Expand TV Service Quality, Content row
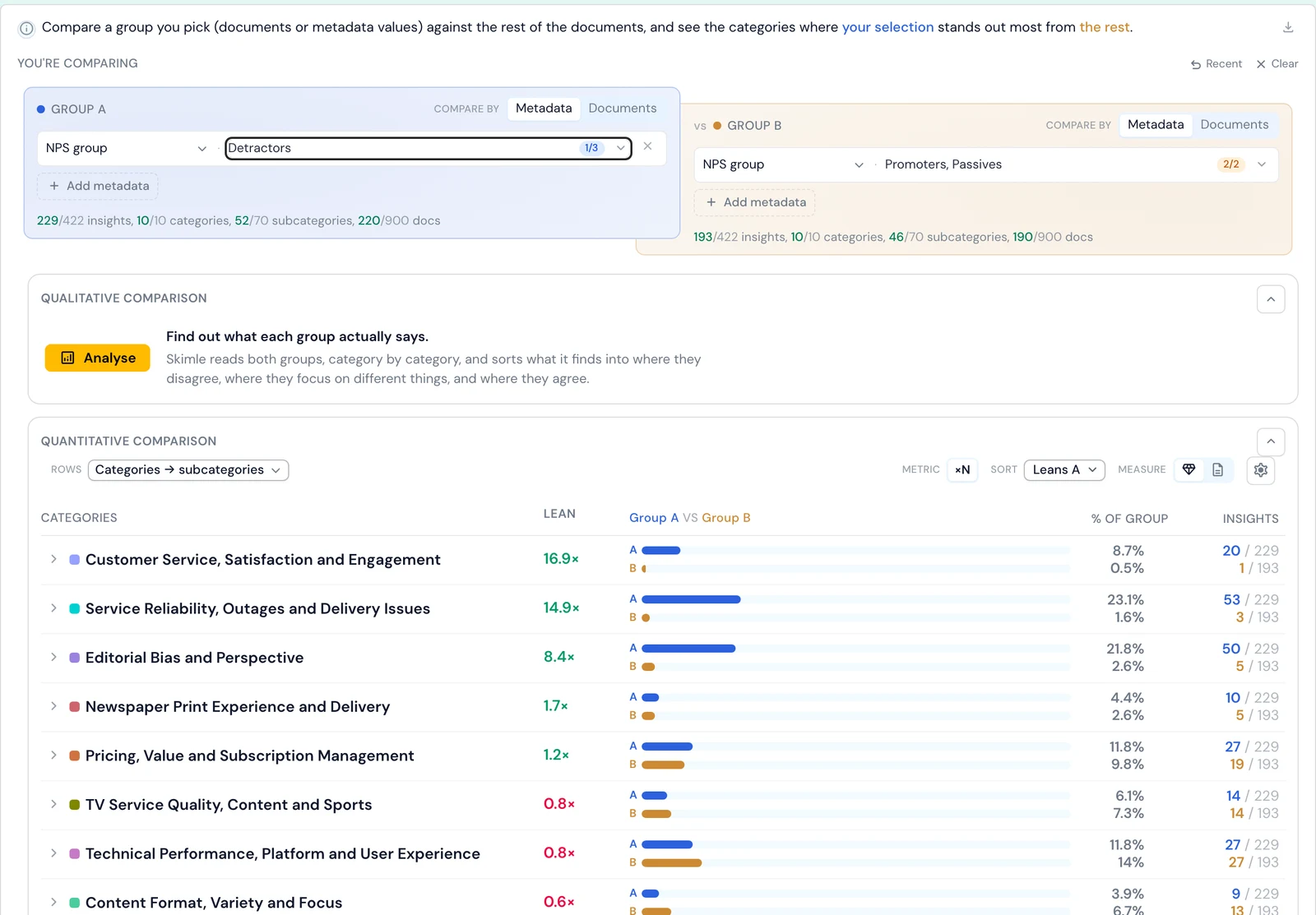Image resolution: width=1316 pixels, height=915 pixels. (x=53, y=804)
